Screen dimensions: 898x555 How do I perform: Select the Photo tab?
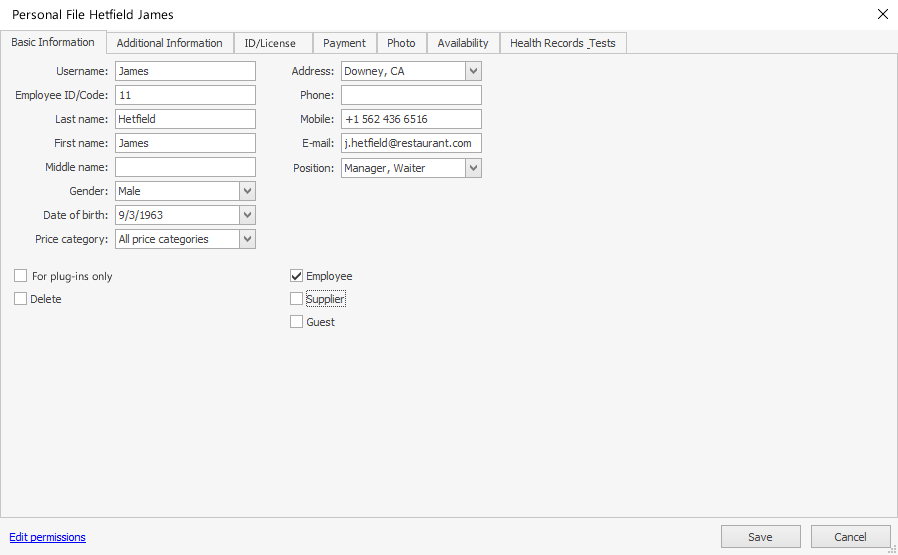pyautogui.click(x=401, y=43)
